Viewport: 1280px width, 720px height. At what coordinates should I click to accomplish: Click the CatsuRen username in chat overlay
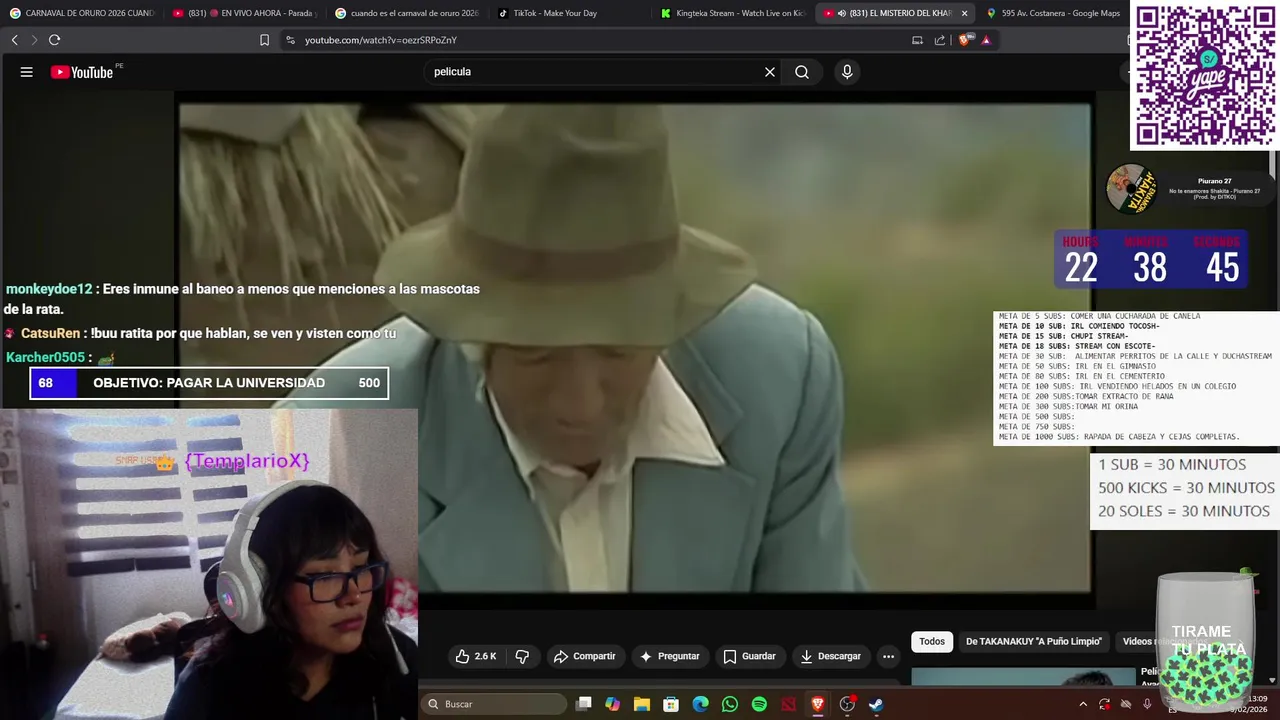[50, 333]
